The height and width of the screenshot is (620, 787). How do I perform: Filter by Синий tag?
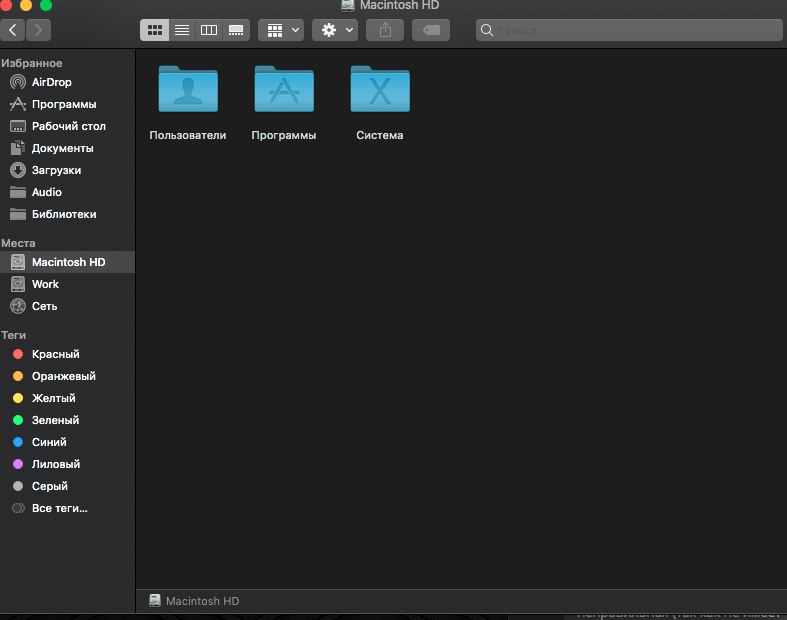(67, 442)
